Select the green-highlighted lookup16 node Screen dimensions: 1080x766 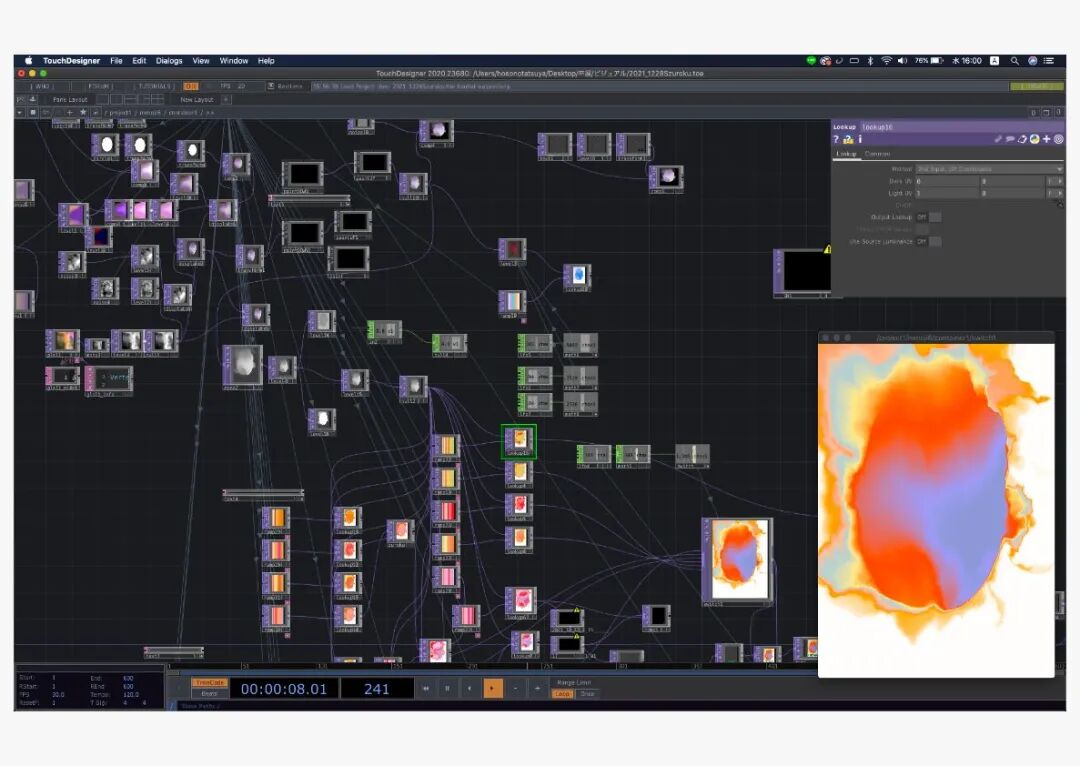point(519,442)
